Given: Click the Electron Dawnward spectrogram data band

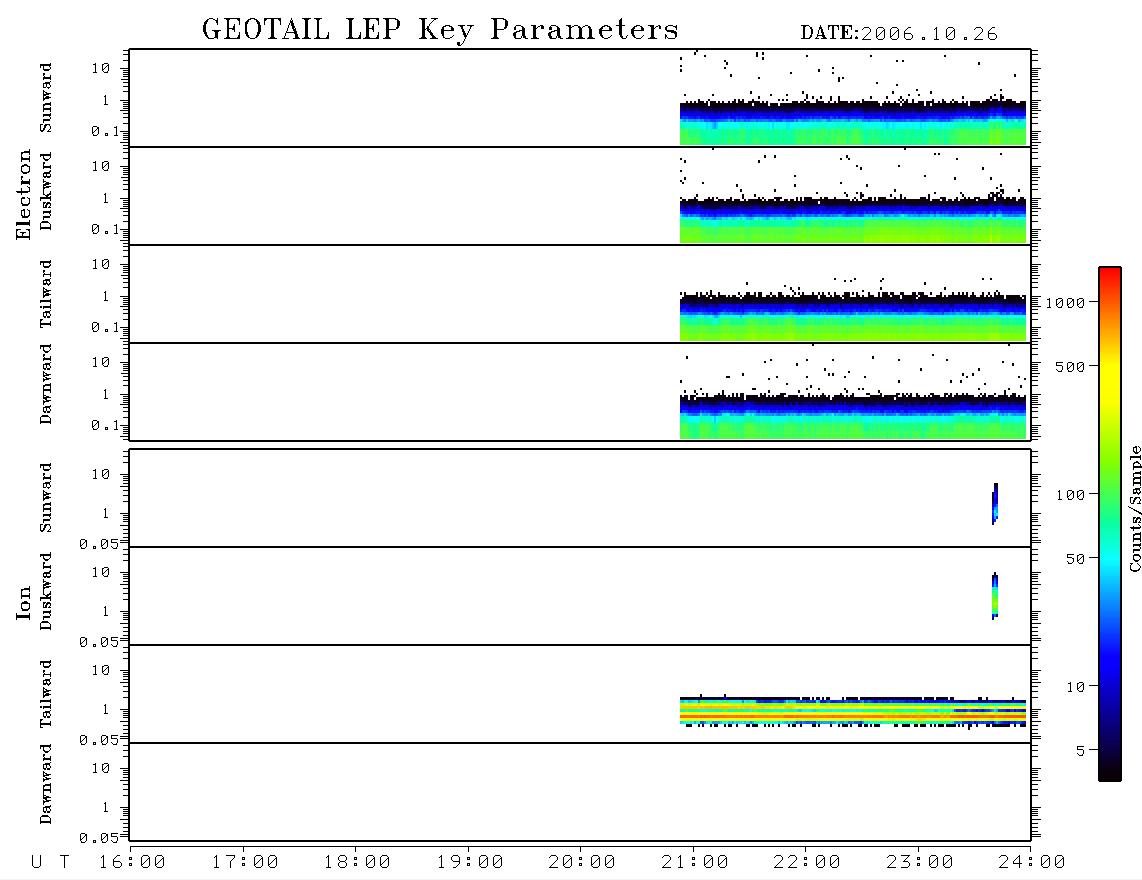Looking at the screenshot, I should [853, 416].
